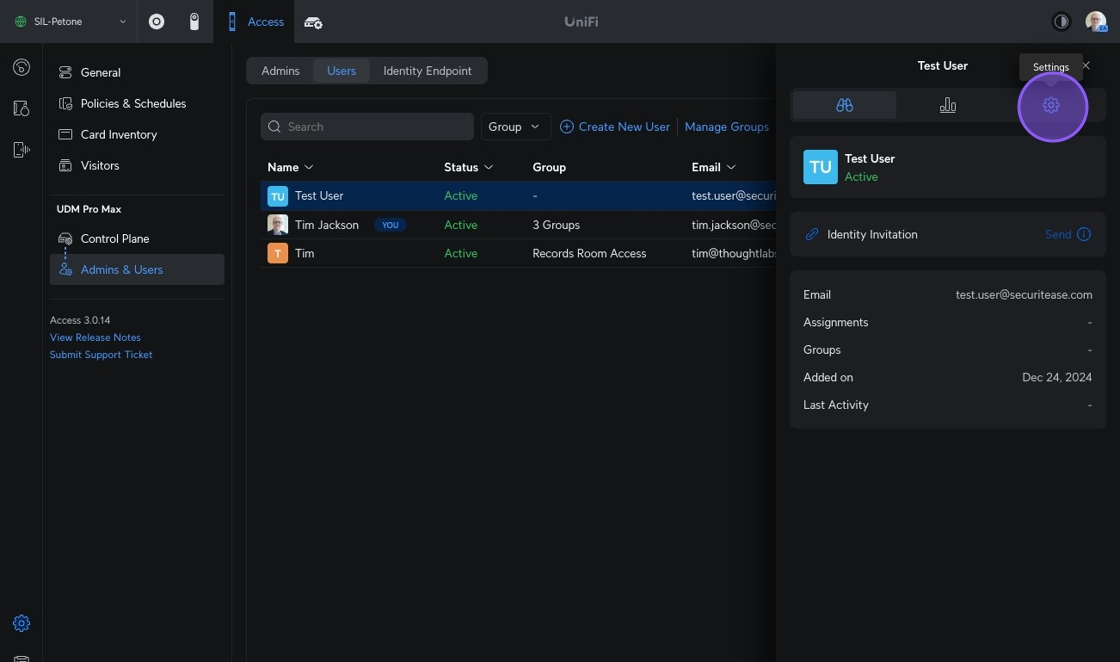Open the binoculars overview tab in user panel
1120x662 pixels.
coord(844,105)
